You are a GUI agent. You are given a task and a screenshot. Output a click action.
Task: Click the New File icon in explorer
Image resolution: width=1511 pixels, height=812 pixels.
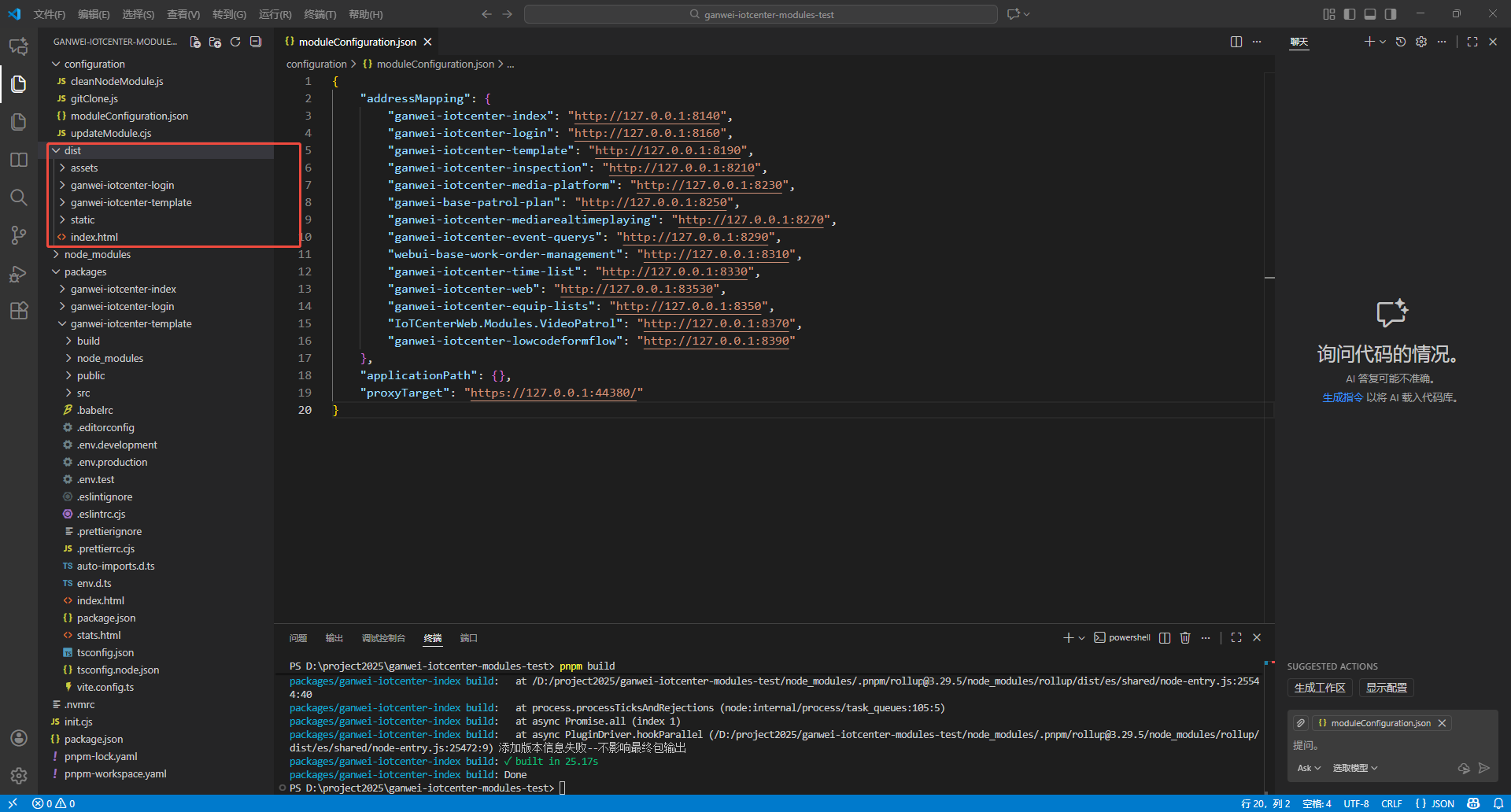[195, 42]
